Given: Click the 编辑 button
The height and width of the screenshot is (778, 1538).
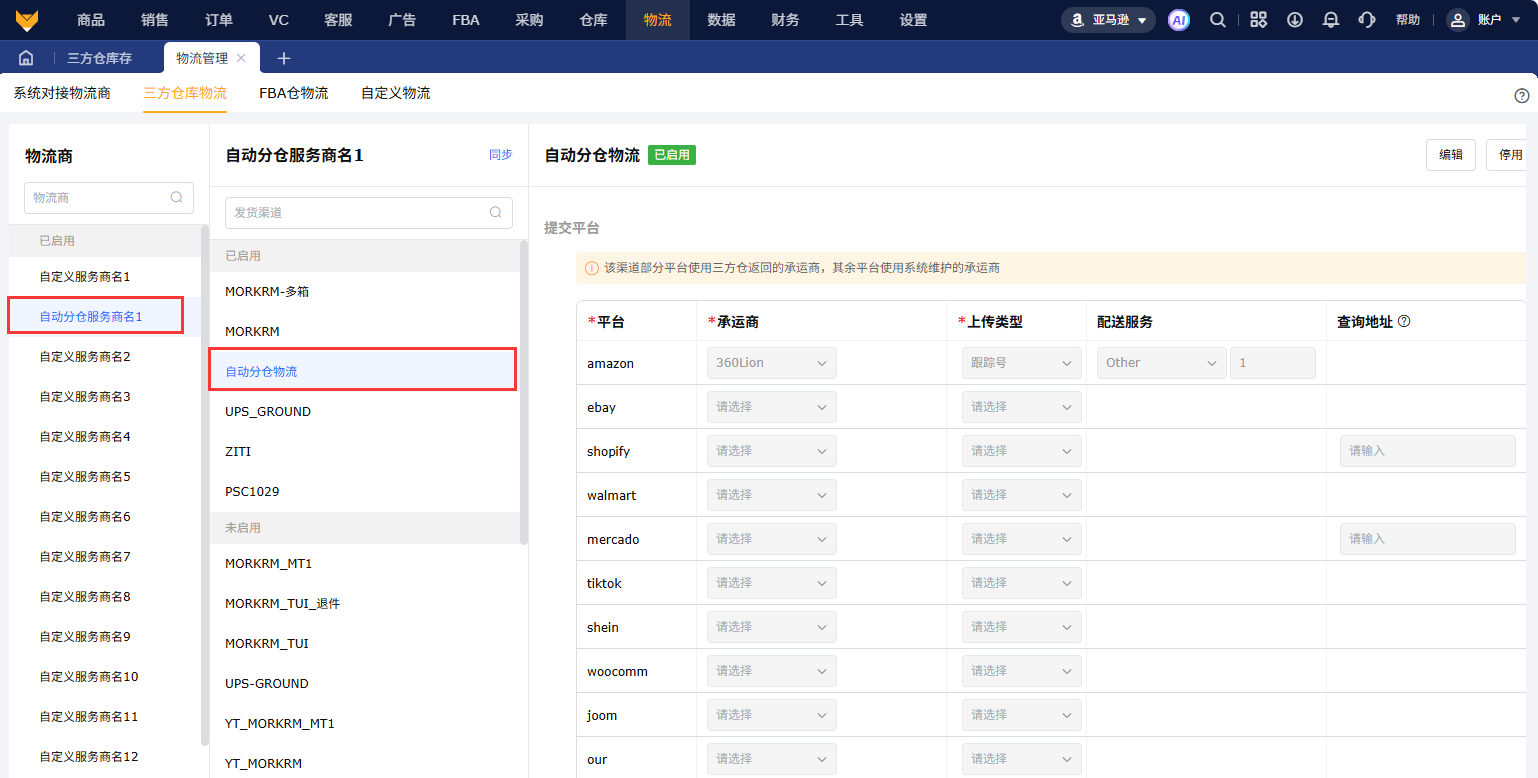Looking at the screenshot, I should 1450,155.
